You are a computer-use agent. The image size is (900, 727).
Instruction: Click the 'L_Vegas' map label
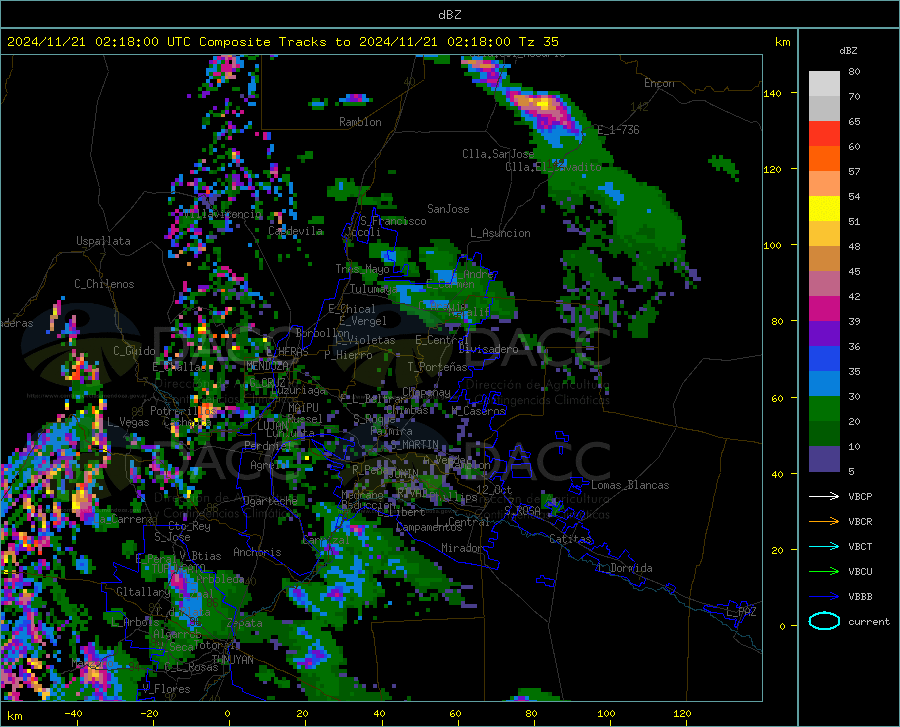pos(128,422)
